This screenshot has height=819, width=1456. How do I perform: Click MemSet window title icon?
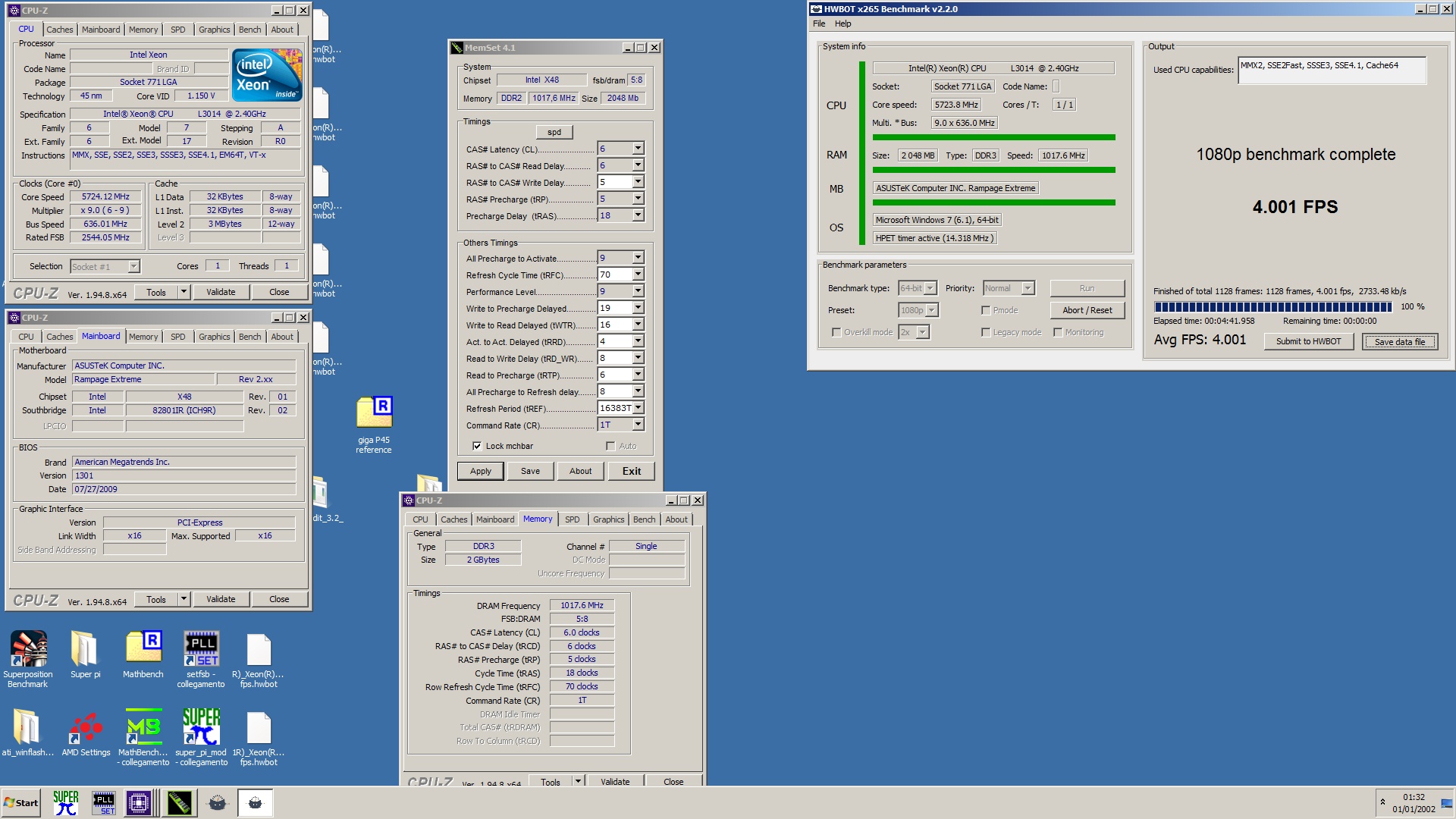point(457,48)
